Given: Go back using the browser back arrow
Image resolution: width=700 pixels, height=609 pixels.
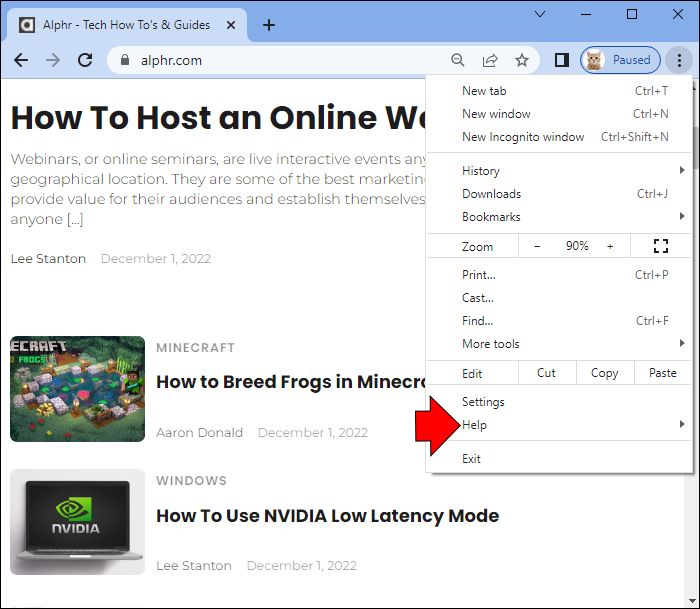Looking at the screenshot, I should [x=21, y=60].
